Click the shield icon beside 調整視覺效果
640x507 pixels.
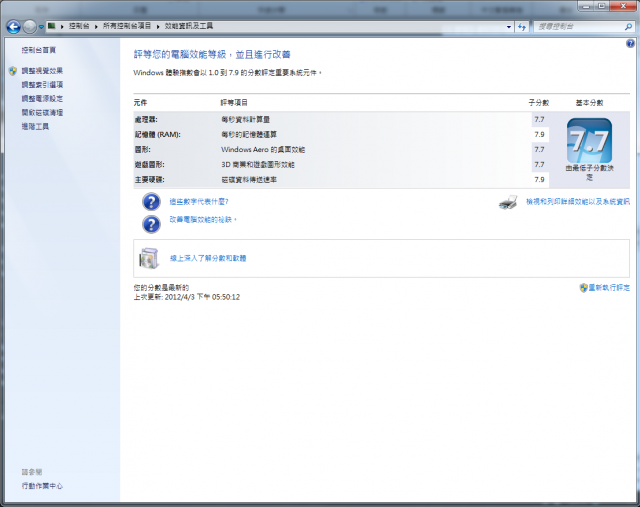pyautogui.click(x=13, y=71)
